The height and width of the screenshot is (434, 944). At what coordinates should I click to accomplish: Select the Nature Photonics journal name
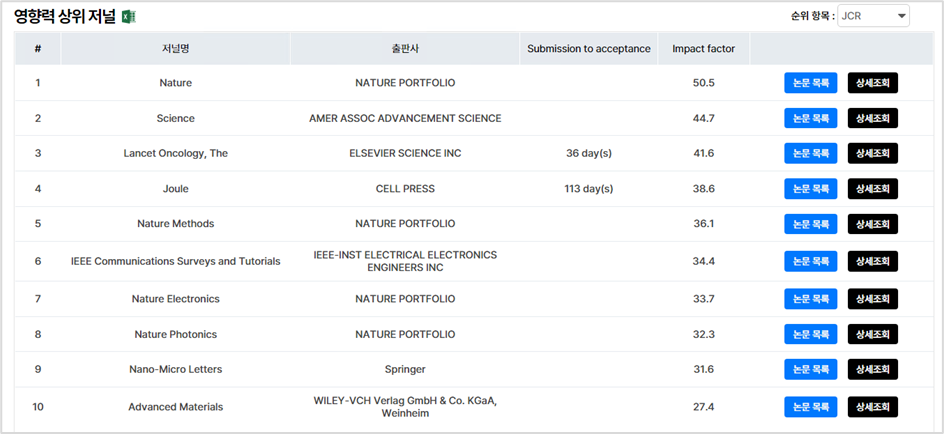[x=175, y=334]
